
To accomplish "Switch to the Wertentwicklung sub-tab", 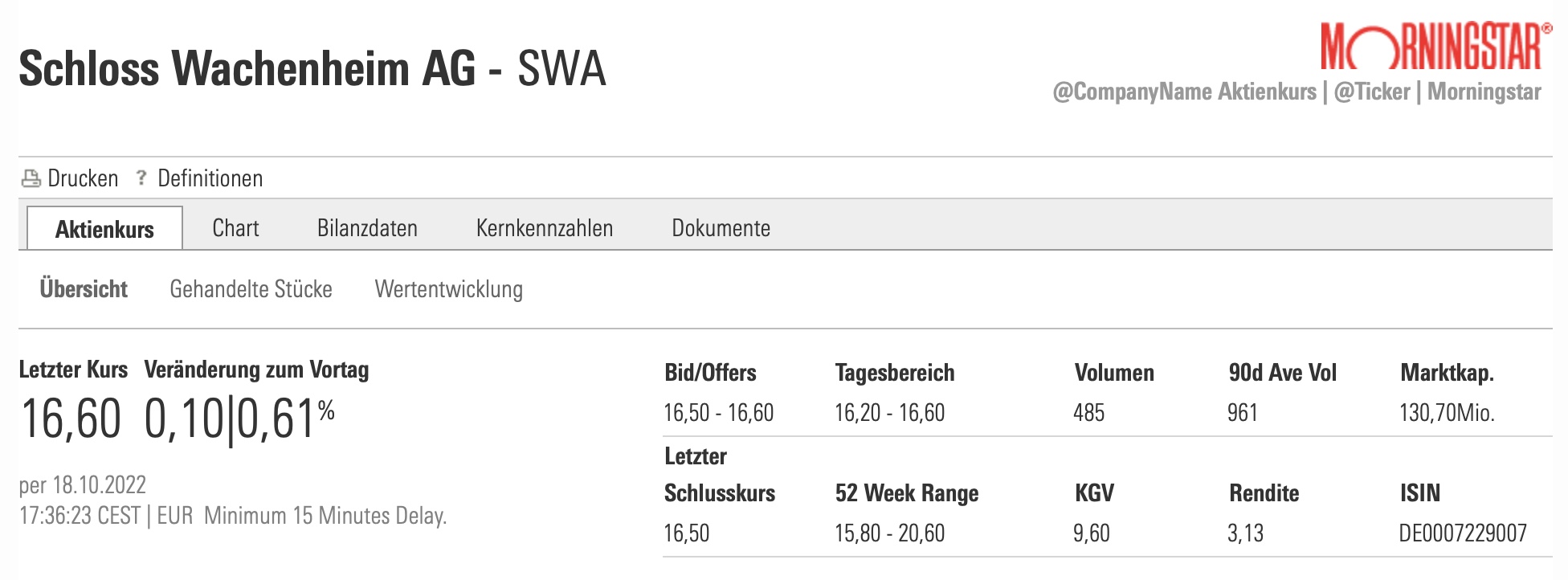I will (448, 289).
